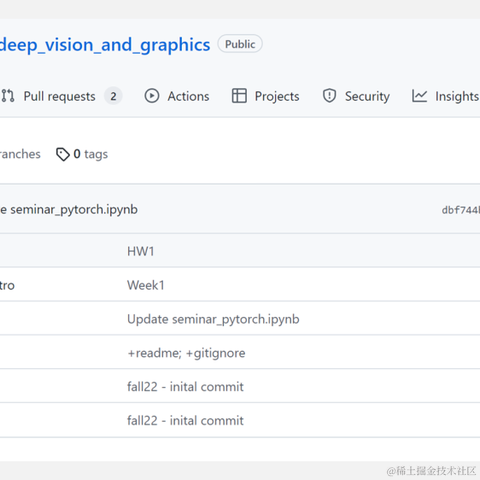Click the tag icon beside 0 tags
Screen dimensions: 480x480
pos(63,154)
